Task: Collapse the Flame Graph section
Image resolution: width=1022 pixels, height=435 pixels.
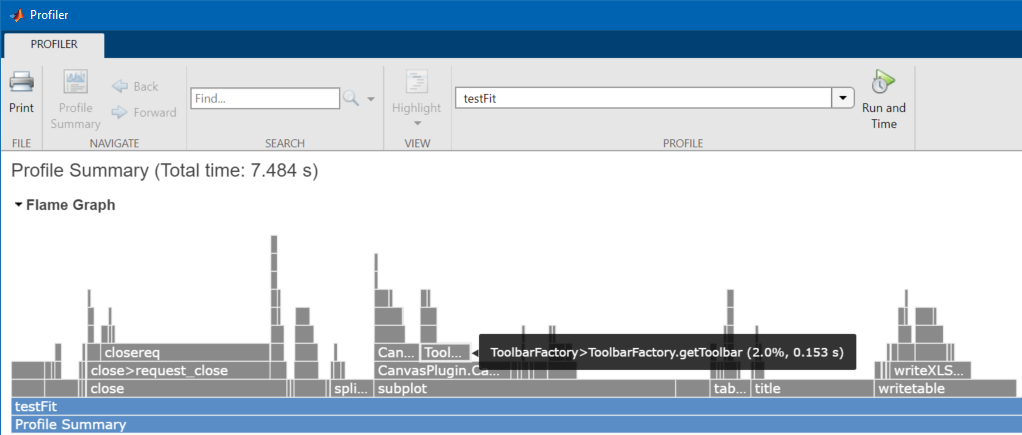Action: 19,205
